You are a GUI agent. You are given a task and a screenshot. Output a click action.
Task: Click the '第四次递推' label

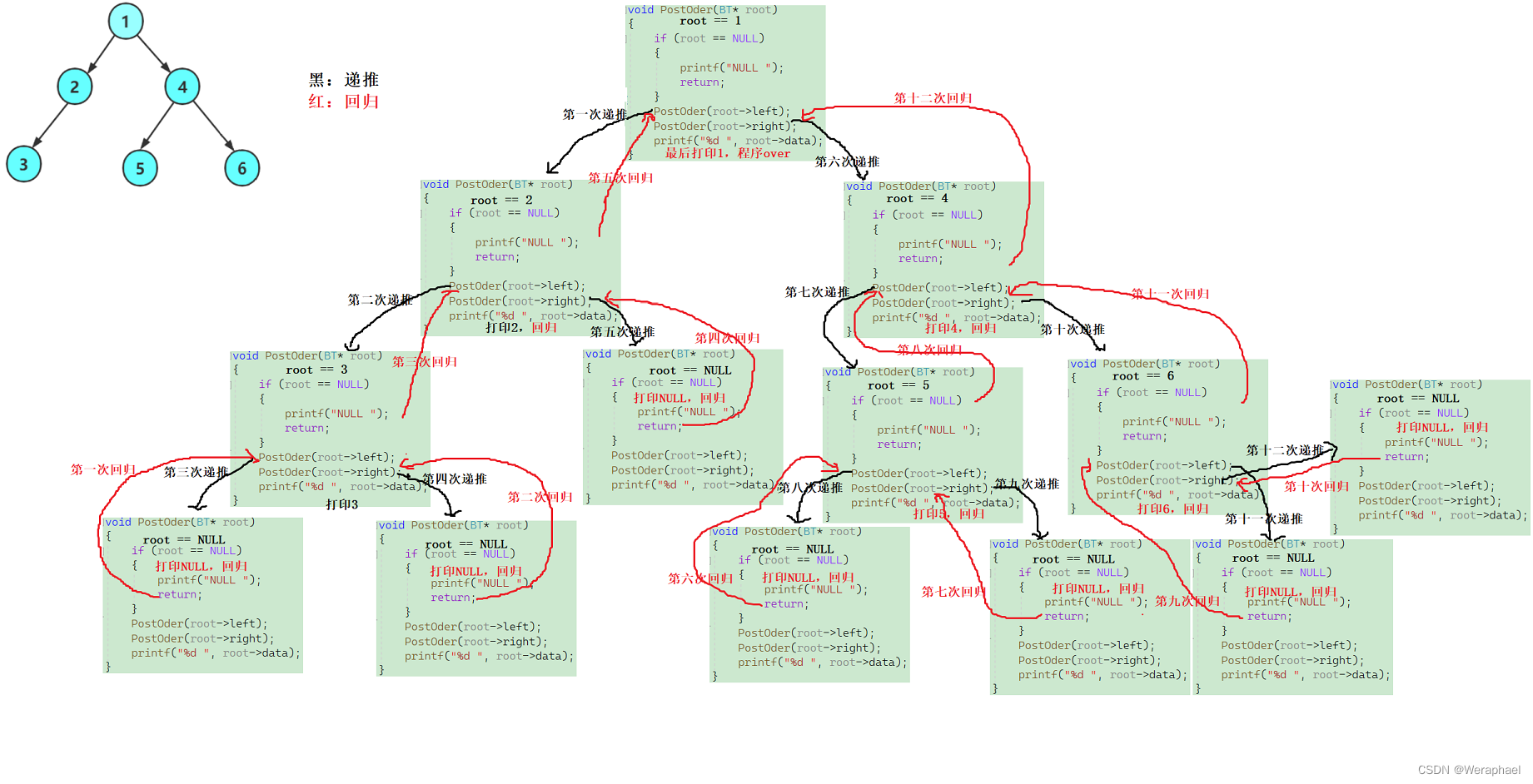pos(455,479)
